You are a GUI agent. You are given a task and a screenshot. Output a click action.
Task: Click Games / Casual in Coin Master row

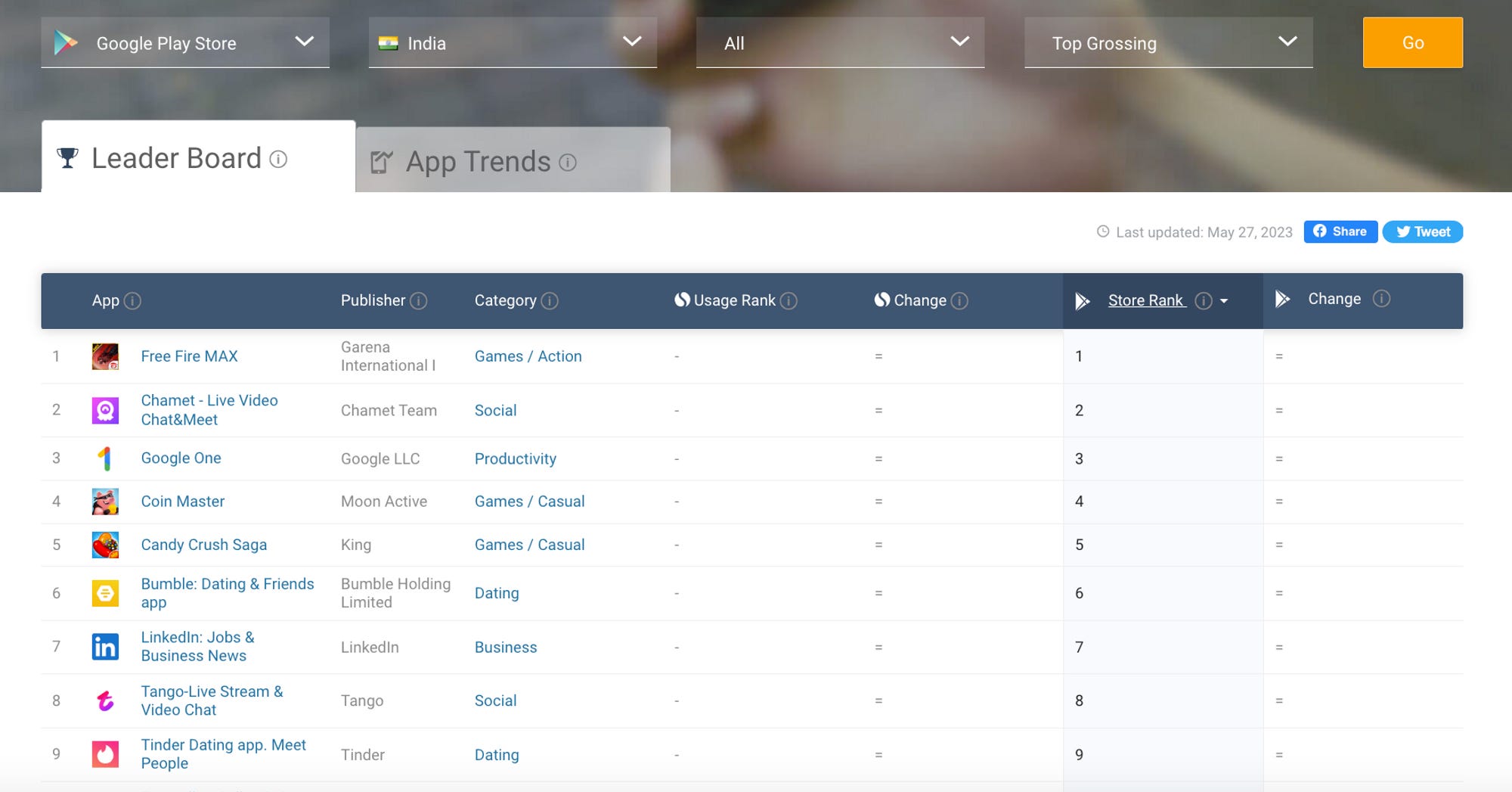[529, 502]
